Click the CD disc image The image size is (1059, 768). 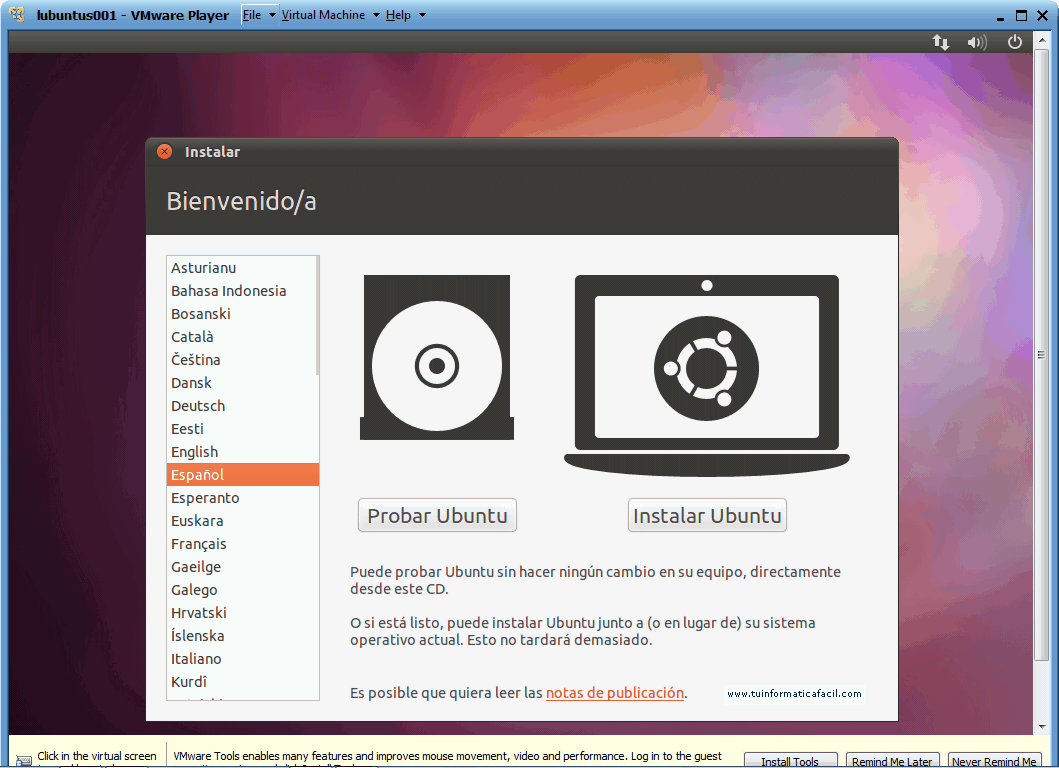click(437, 357)
